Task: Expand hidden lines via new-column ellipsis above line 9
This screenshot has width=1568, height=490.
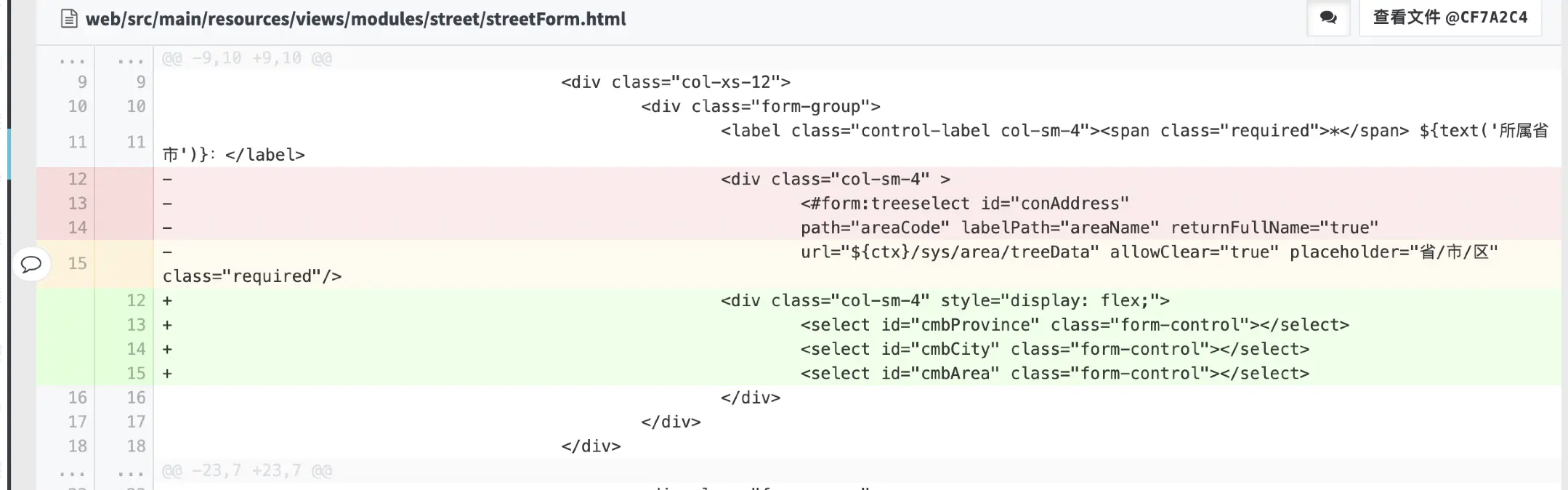Action: (x=130, y=59)
